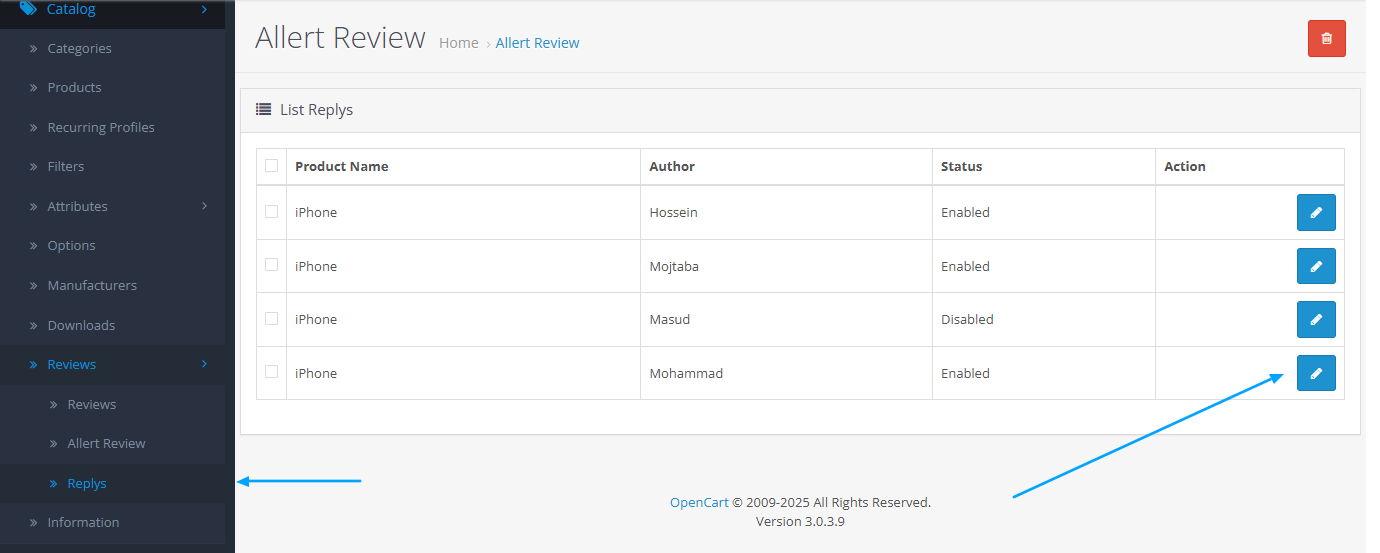The height and width of the screenshot is (553, 1380).
Task: Collapse the Reviews submenu in sidebar
Action: [204, 364]
